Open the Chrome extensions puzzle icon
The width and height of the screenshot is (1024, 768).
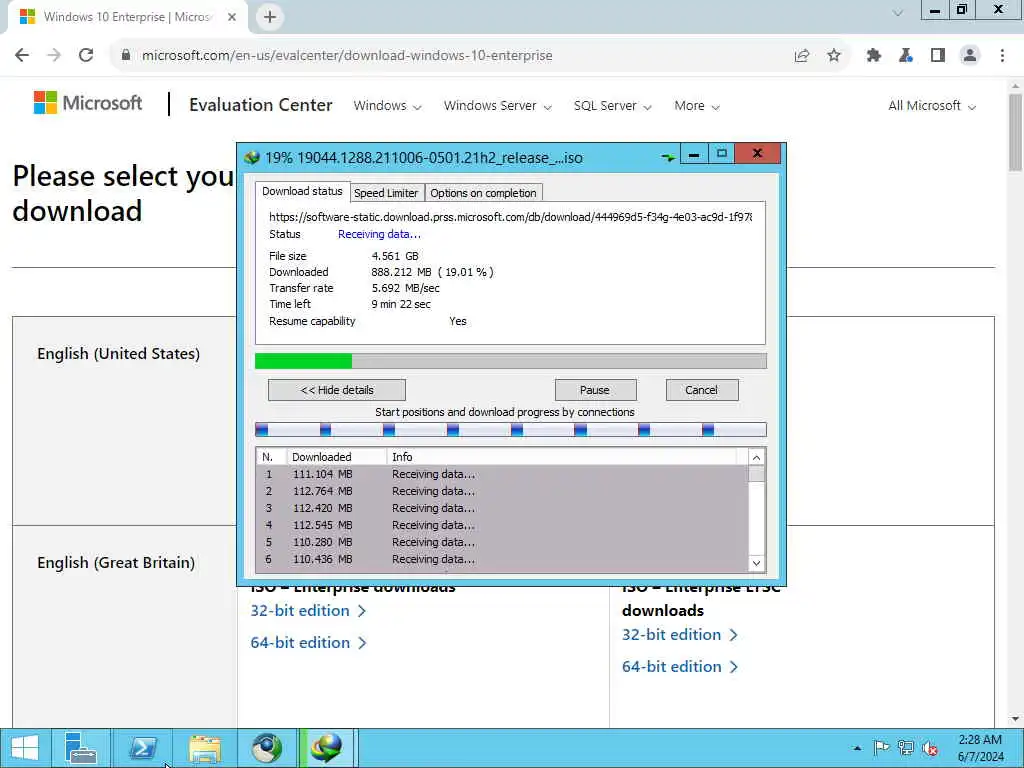[x=874, y=56]
